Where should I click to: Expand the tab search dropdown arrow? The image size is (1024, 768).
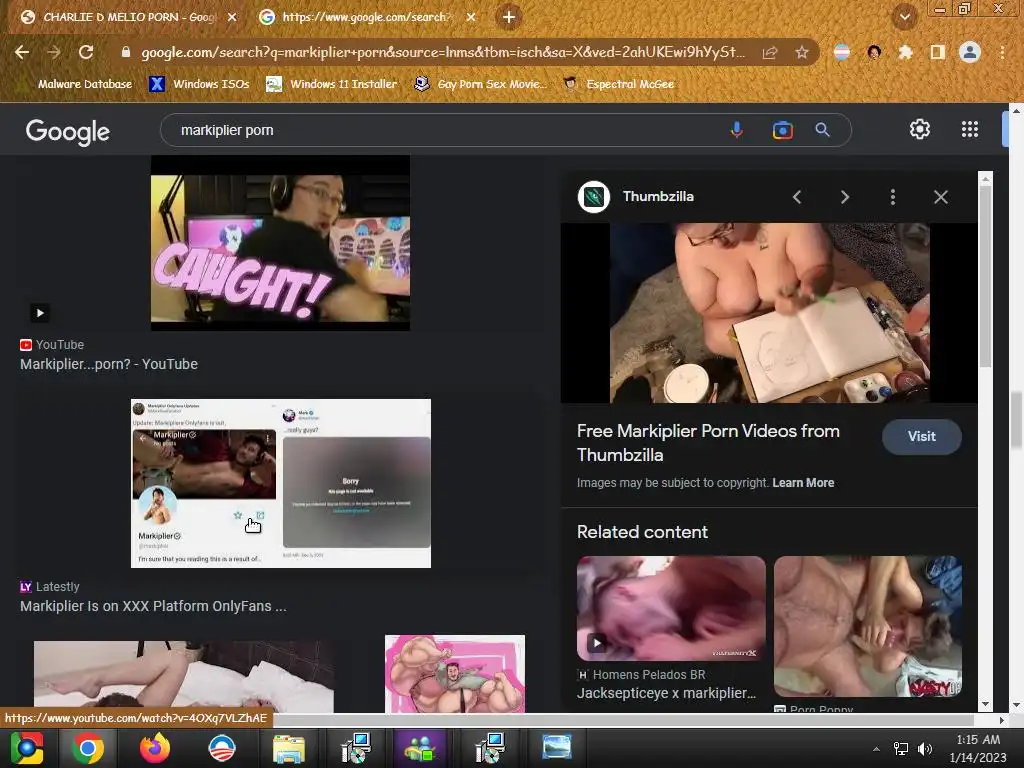[x=904, y=17]
